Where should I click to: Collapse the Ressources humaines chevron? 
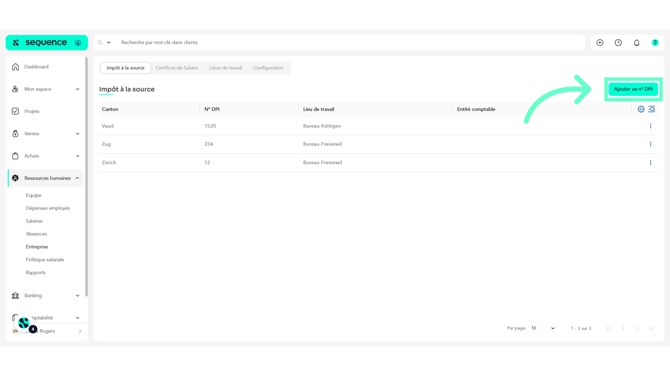click(77, 178)
